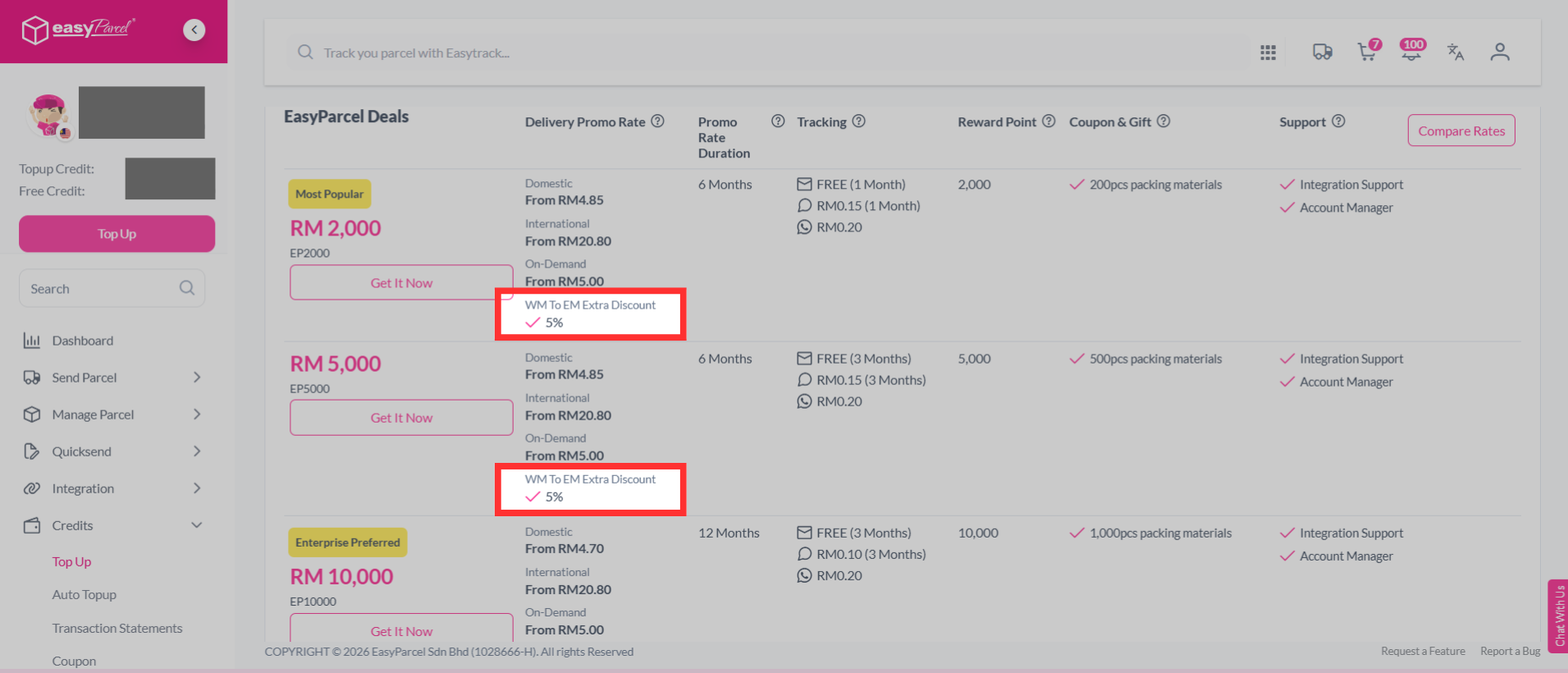Click the EP2000 plan code
Viewport: 1568px width, 673px height.
click(x=309, y=253)
